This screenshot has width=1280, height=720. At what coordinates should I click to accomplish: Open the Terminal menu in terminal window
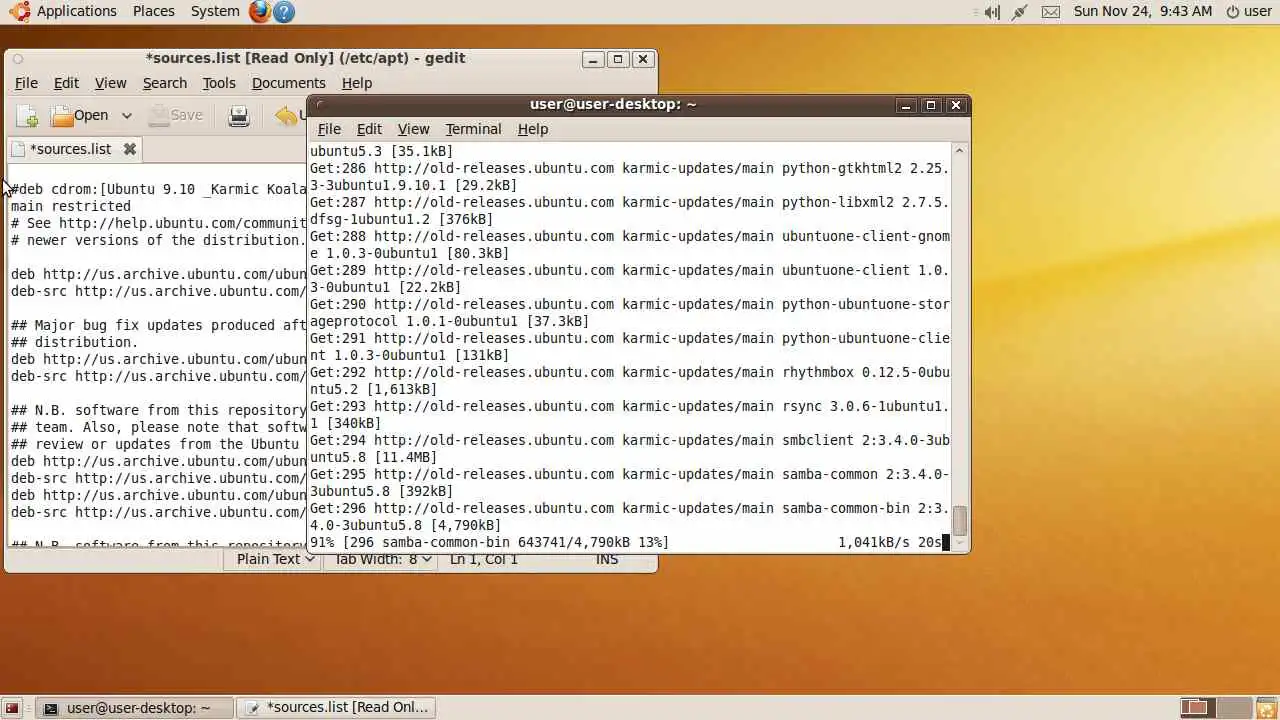click(473, 129)
